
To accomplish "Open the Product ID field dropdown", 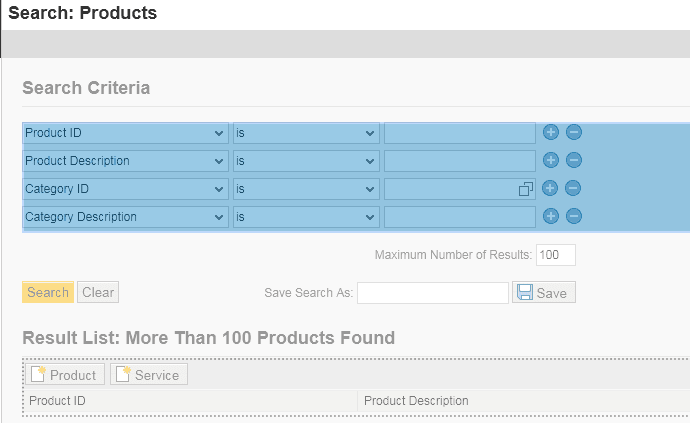I will (125, 133).
